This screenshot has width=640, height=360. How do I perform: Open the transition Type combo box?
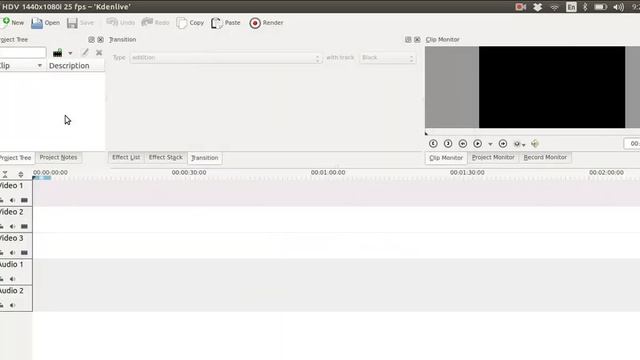coord(226,58)
